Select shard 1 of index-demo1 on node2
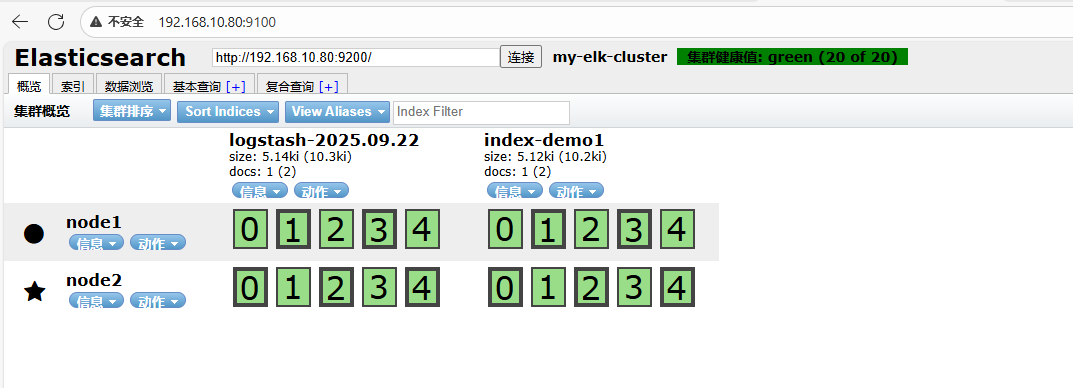 tap(548, 287)
